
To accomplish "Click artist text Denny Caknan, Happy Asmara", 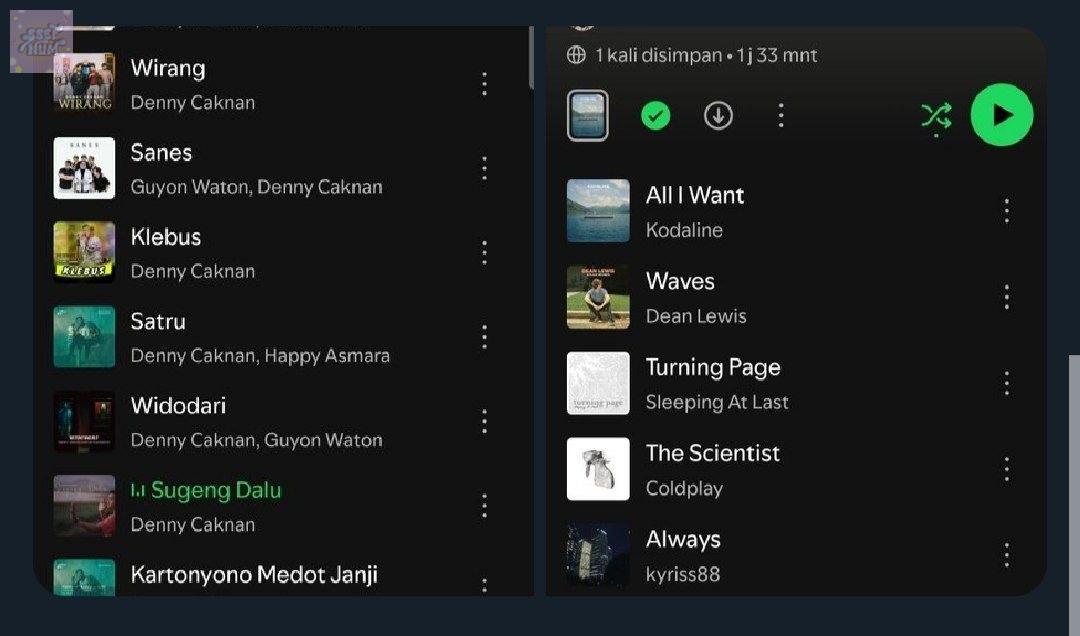I will click(260, 356).
